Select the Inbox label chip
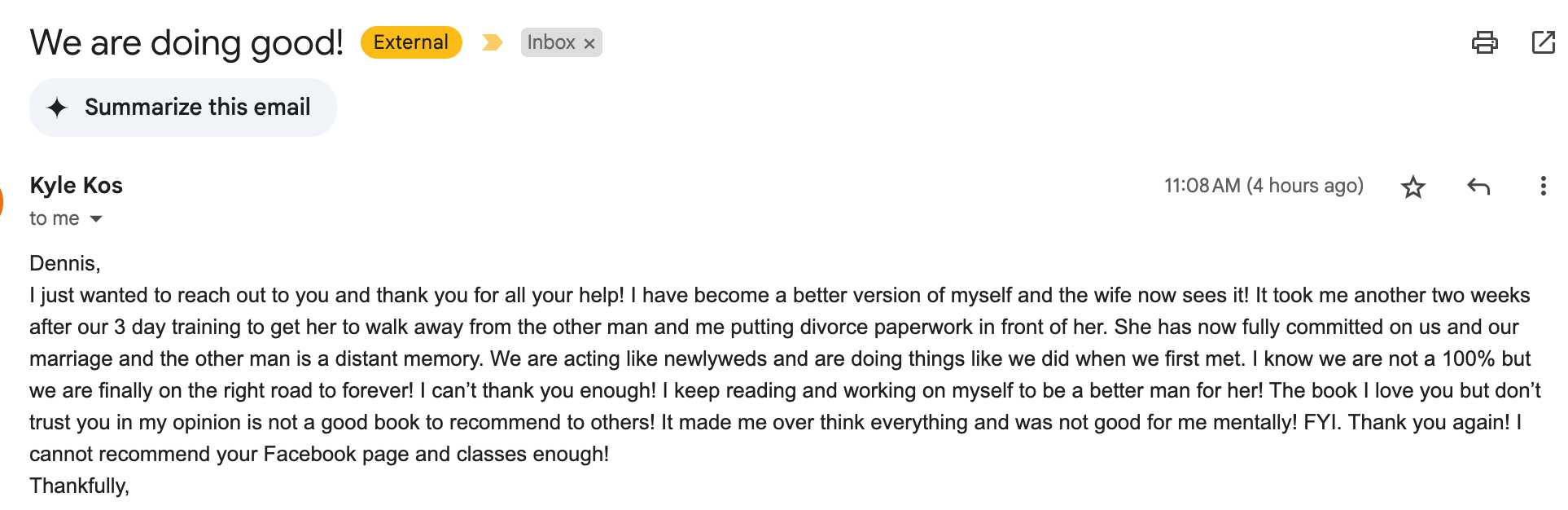Image resolution: width=1568 pixels, height=510 pixels. tap(551, 42)
